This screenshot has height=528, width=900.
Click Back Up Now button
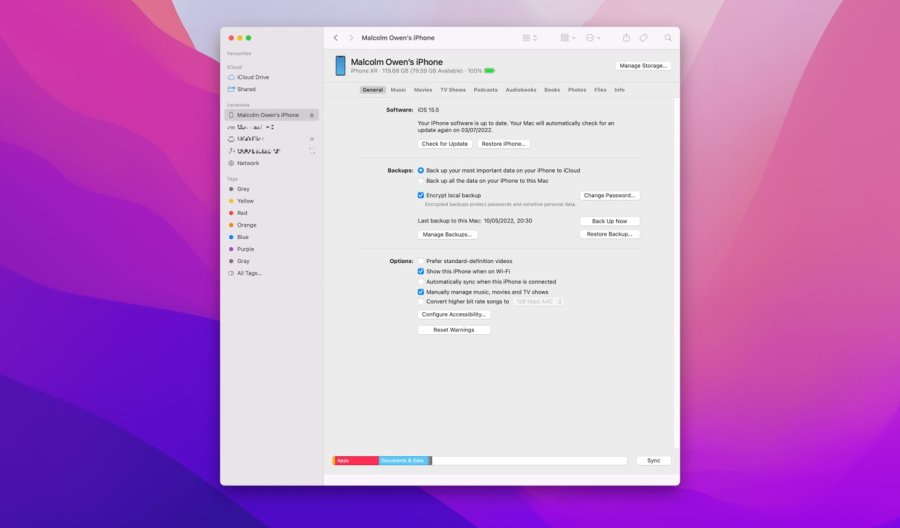[x=610, y=221]
